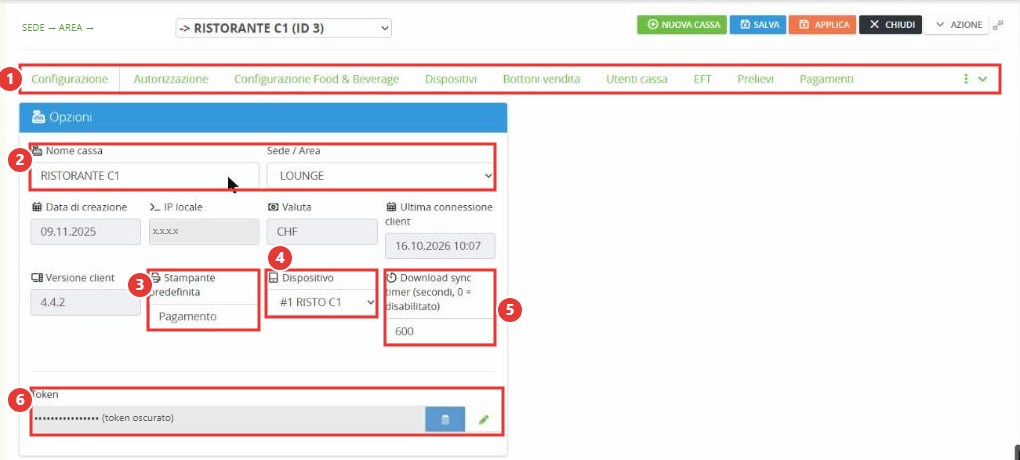Click the AREA breadcrumb link
1020x460 pixels.
point(70,28)
